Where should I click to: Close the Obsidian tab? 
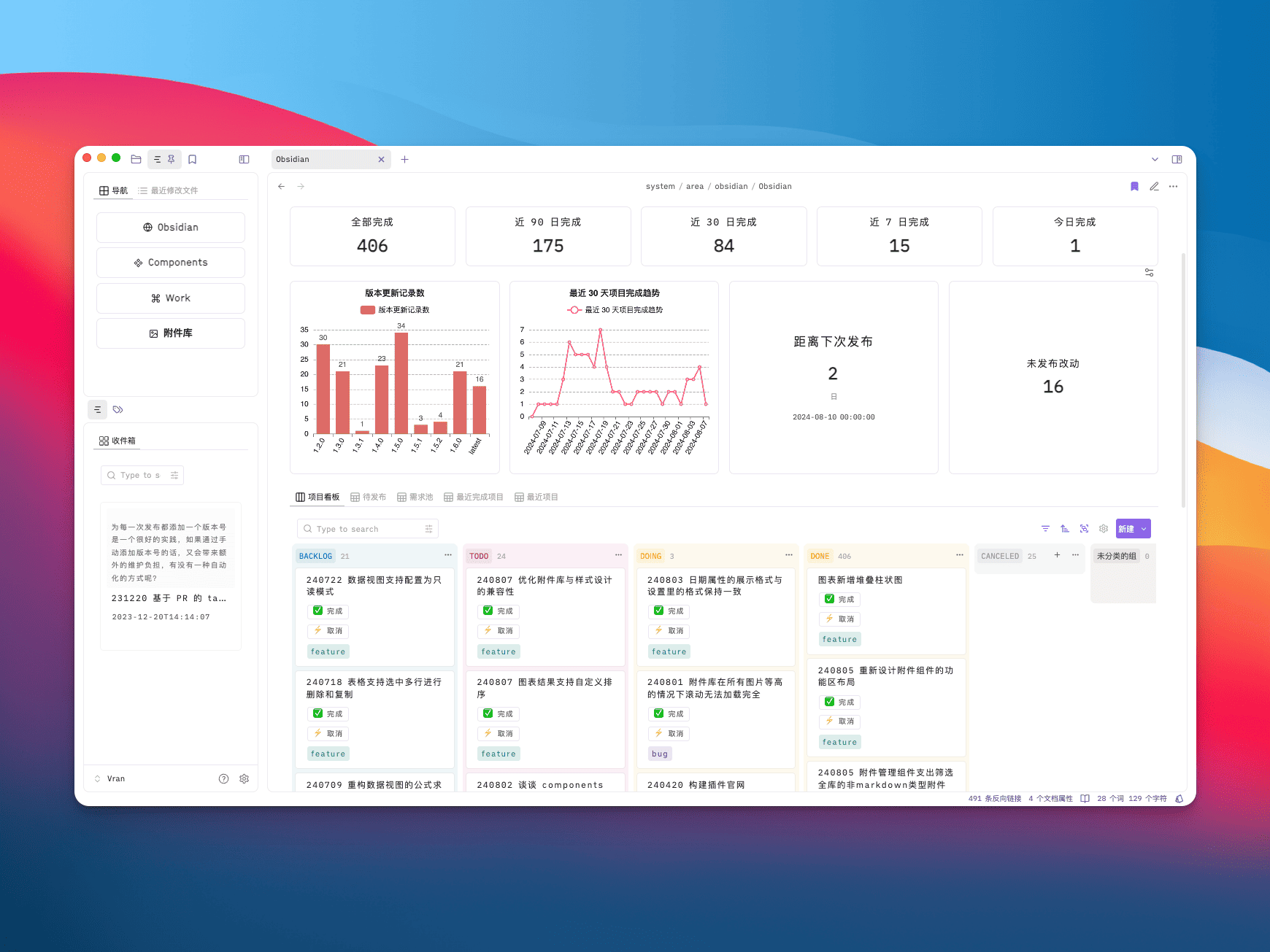pyautogui.click(x=381, y=159)
